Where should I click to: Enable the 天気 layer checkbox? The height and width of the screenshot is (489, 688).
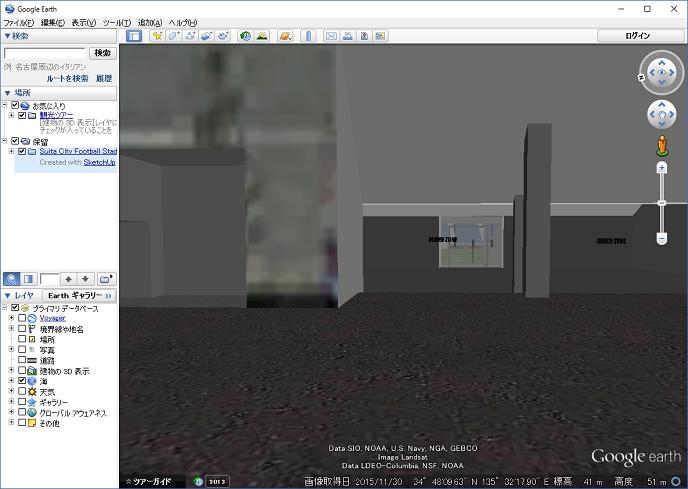pyautogui.click(x=22, y=392)
